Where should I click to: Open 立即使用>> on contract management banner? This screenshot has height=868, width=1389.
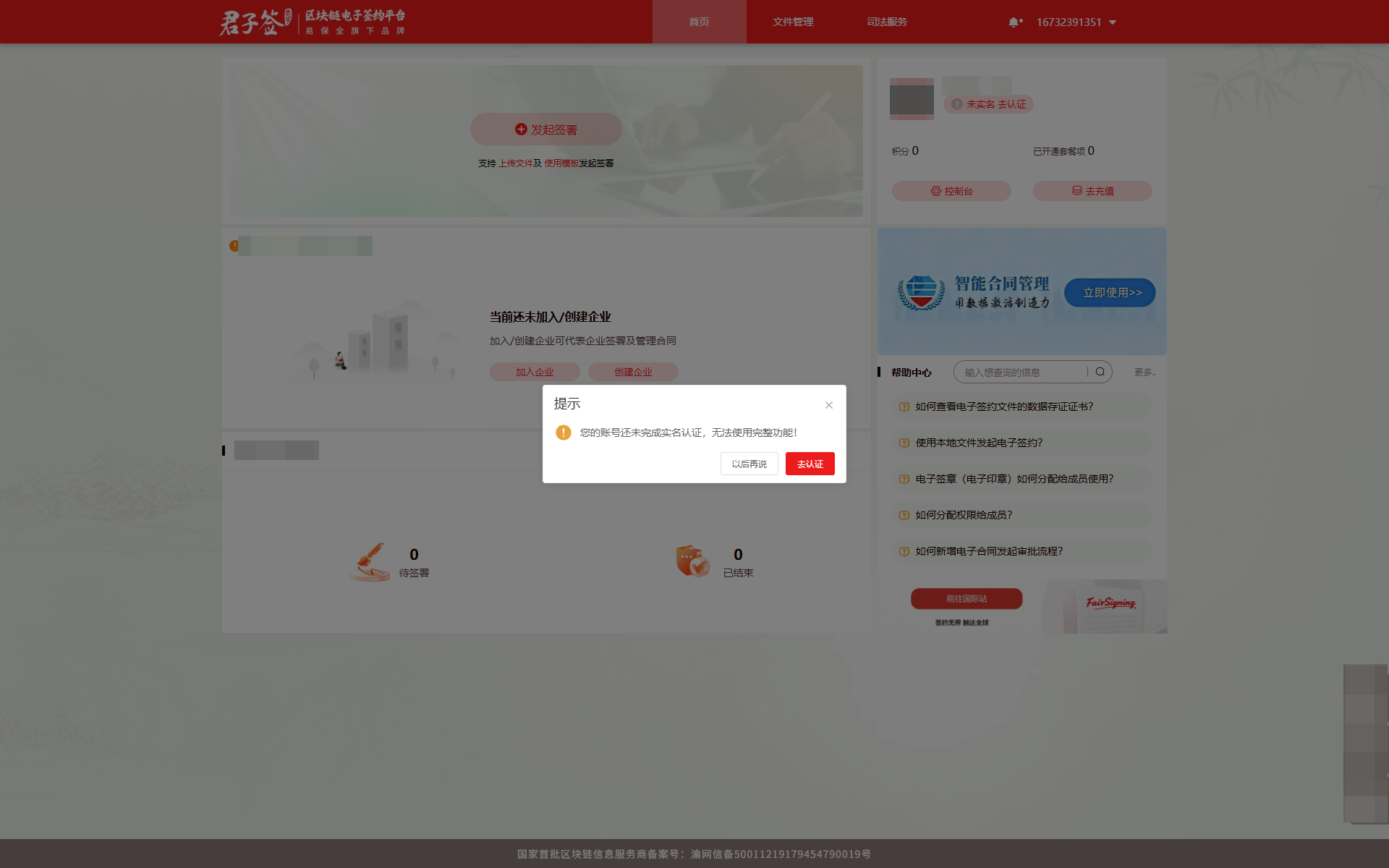tap(1111, 293)
